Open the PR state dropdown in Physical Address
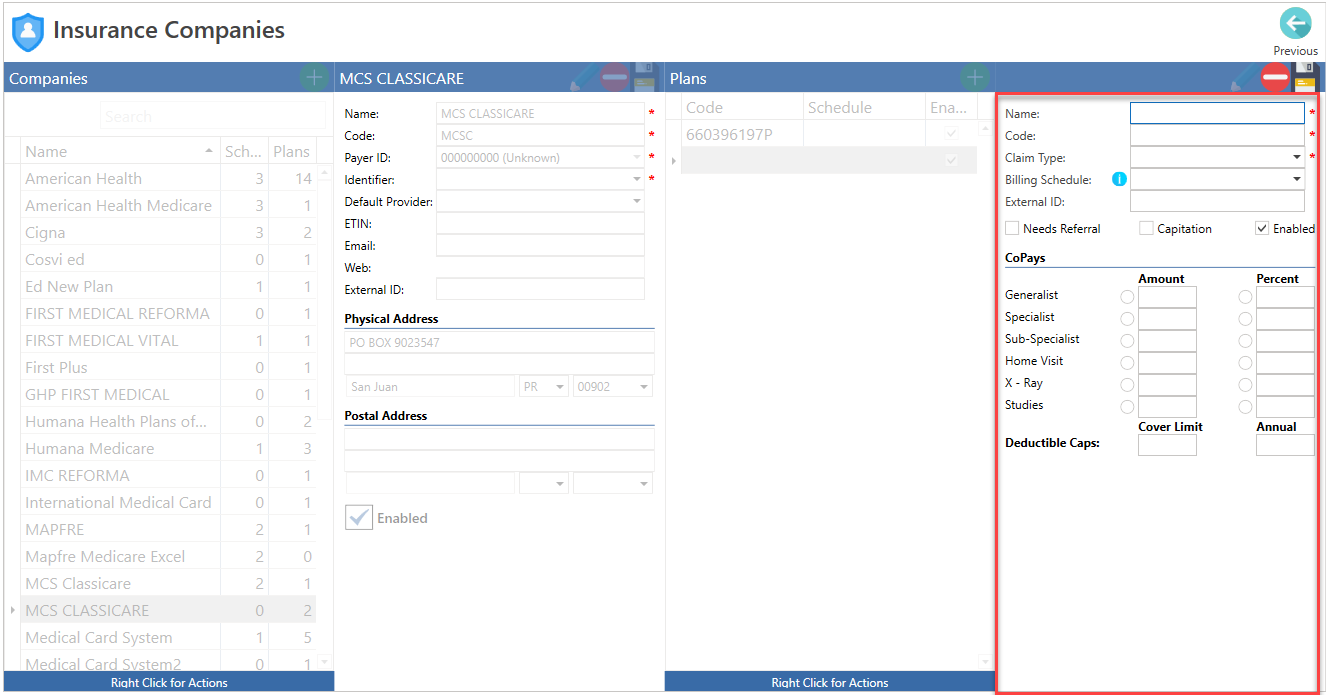The image size is (1330, 695). pyautogui.click(x=560, y=386)
